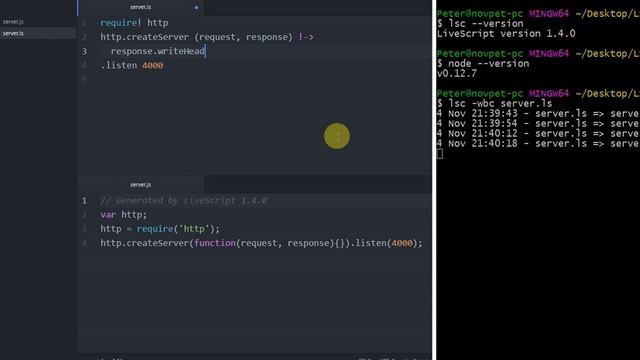Click the unsaved-changes dot on the upper editor tab
This screenshot has width=640, height=360.
tap(196, 8)
